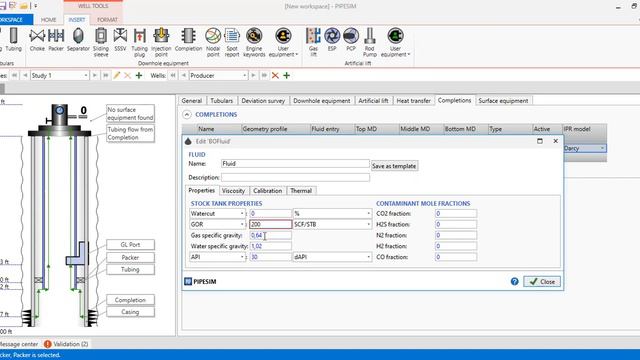This screenshot has height=360, width=640.
Task: Insert a Spot report
Action: (x=232, y=42)
